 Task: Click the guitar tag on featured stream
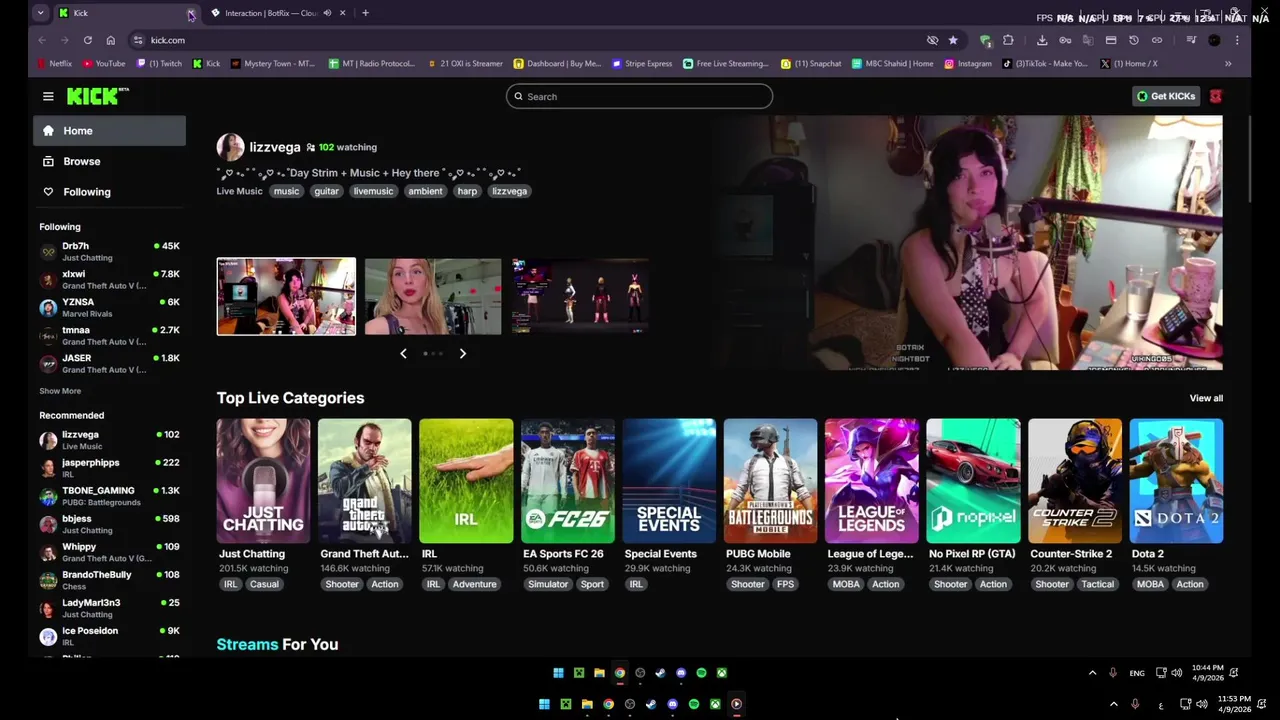[326, 191]
